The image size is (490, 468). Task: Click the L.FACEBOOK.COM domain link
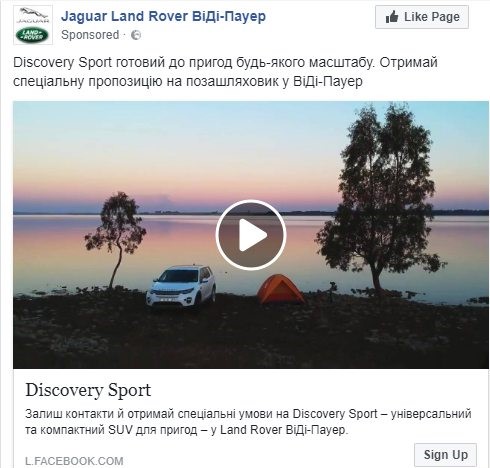(74, 461)
